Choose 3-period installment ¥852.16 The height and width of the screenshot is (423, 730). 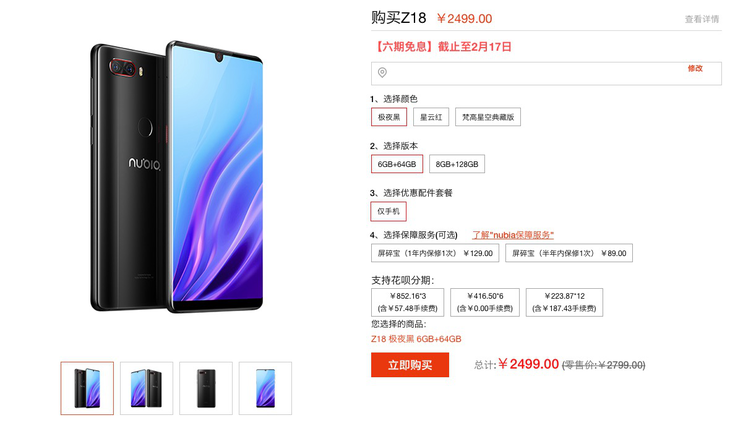point(407,302)
